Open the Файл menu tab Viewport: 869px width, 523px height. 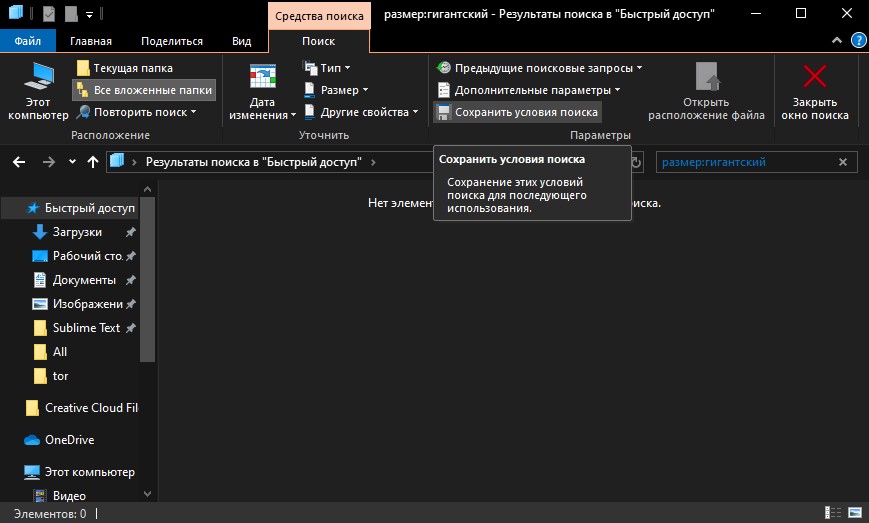click(x=28, y=41)
